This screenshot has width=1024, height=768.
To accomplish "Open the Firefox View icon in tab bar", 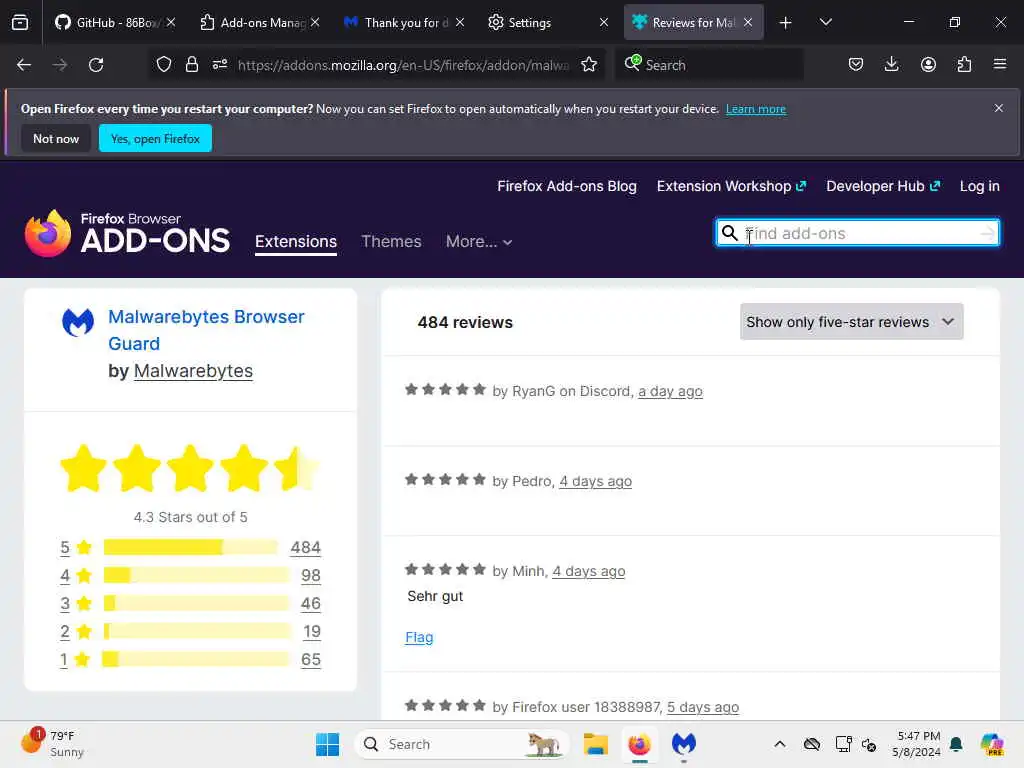I will point(20,23).
